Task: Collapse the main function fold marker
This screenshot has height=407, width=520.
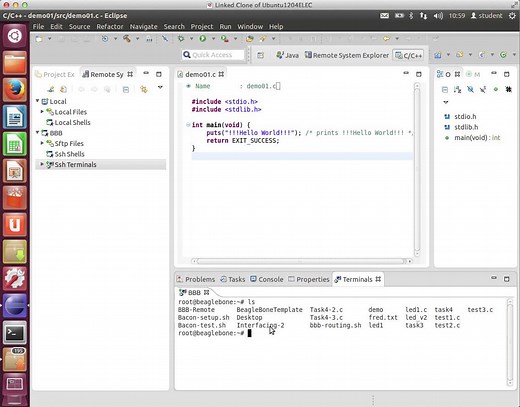Action: tap(188, 125)
